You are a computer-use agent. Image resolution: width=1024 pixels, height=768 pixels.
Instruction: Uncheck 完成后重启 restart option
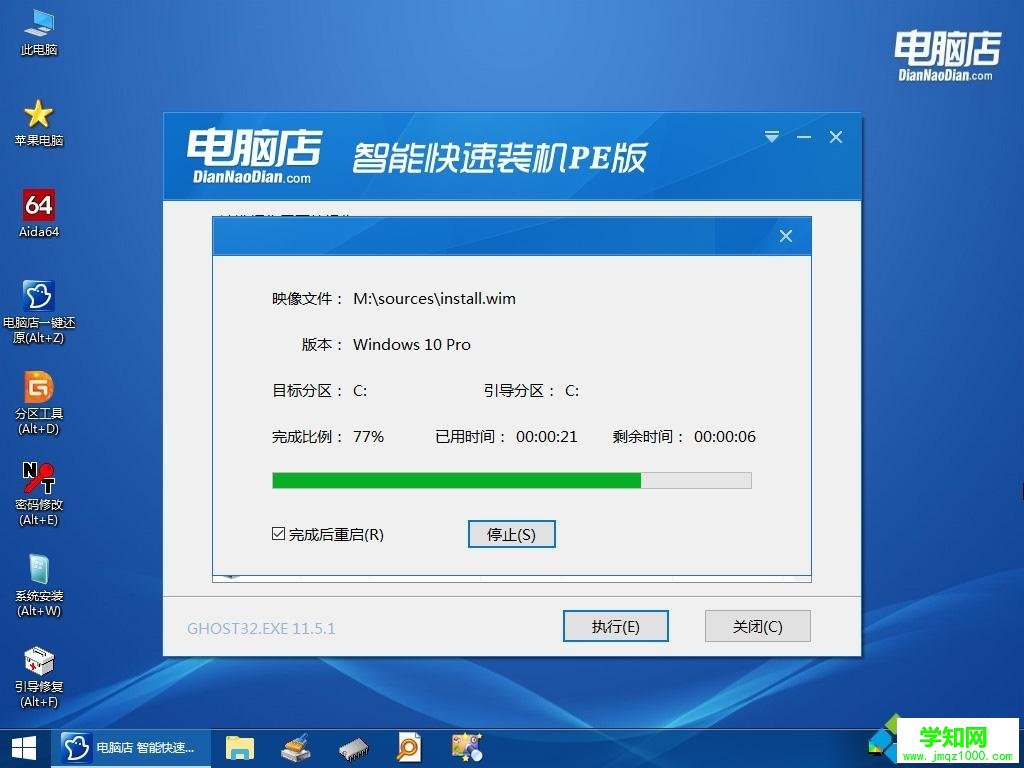coord(278,533)
